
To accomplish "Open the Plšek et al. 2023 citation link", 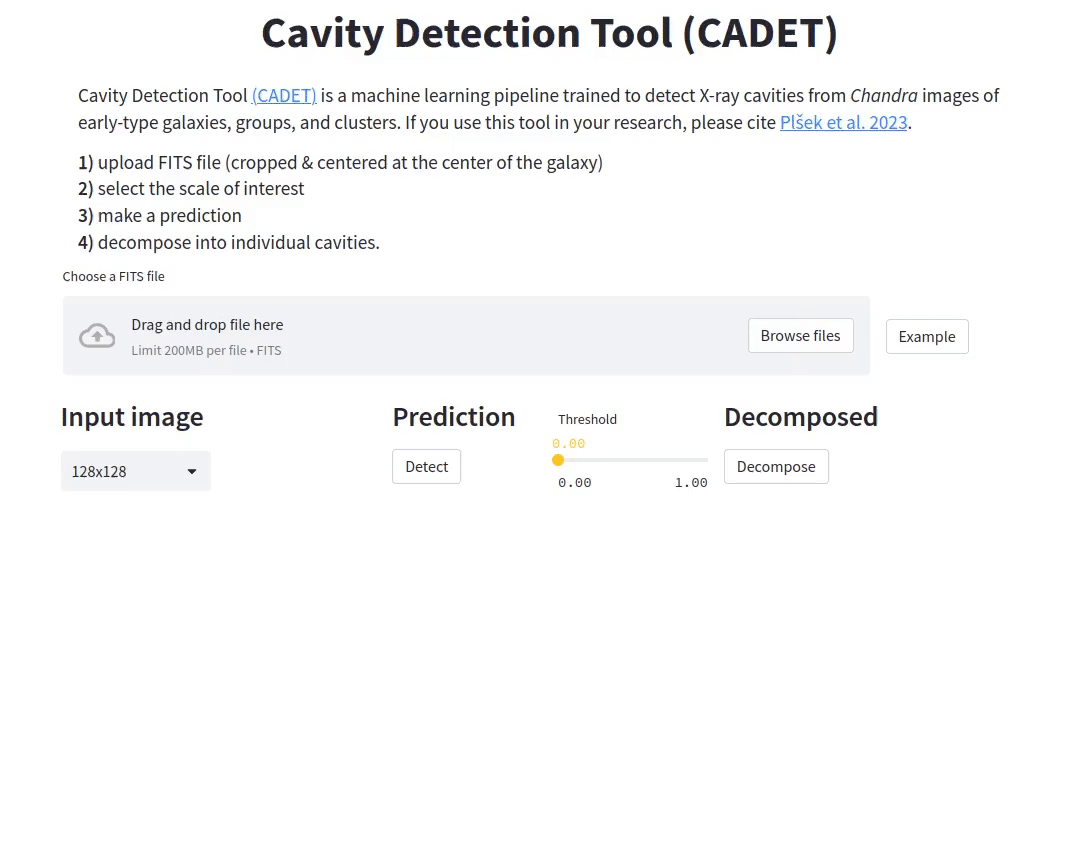I will [843, 123].
